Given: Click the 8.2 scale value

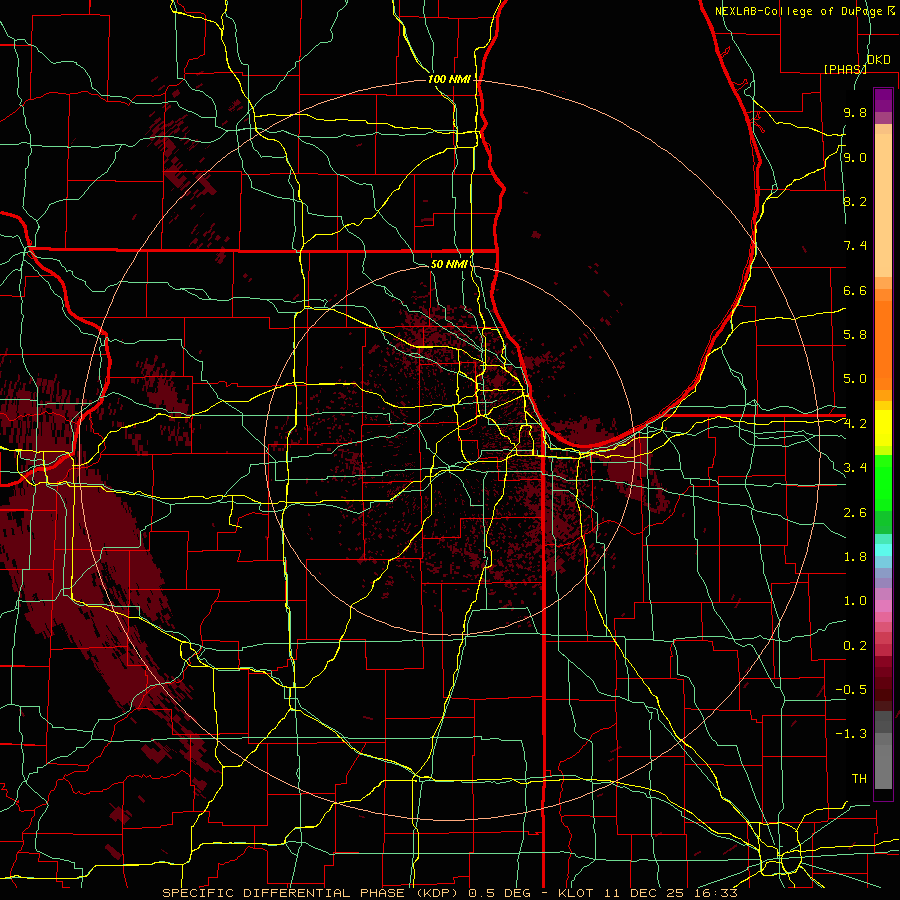Looking at the screenshot, I should (855, 201).
